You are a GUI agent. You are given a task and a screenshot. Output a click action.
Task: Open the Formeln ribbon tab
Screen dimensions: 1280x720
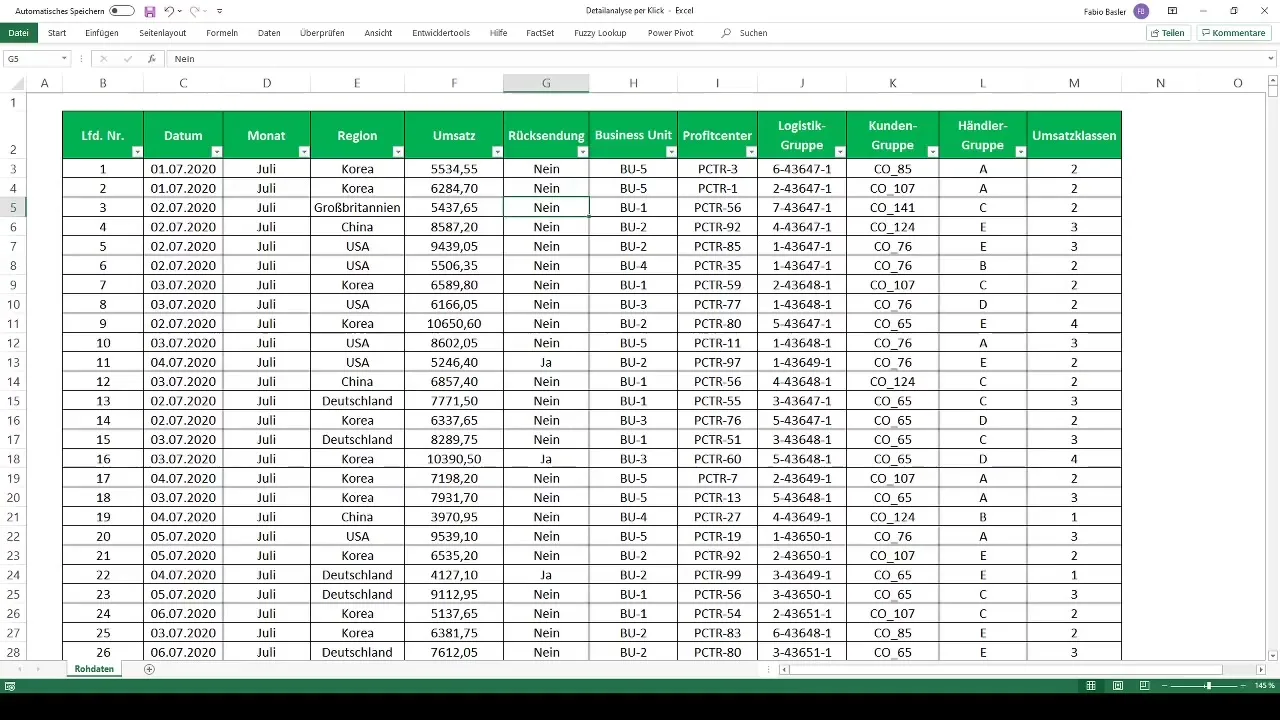222,33
